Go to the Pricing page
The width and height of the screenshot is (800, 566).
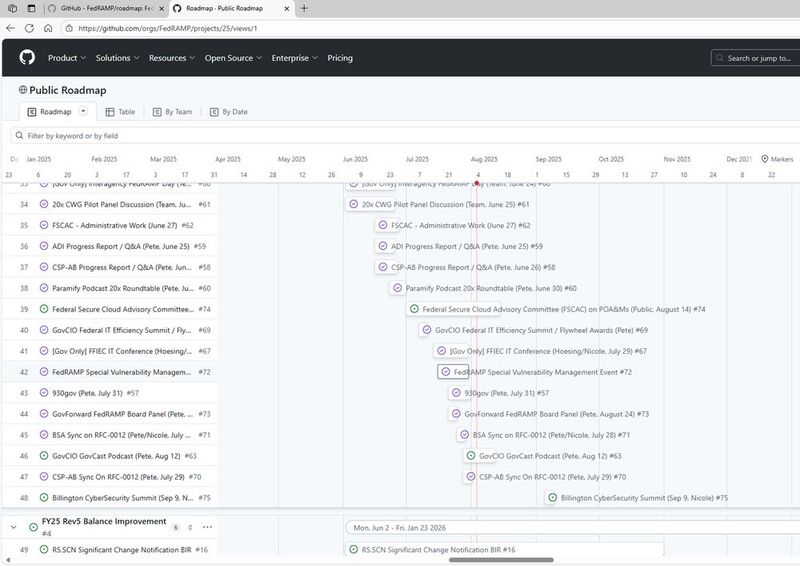340,58
